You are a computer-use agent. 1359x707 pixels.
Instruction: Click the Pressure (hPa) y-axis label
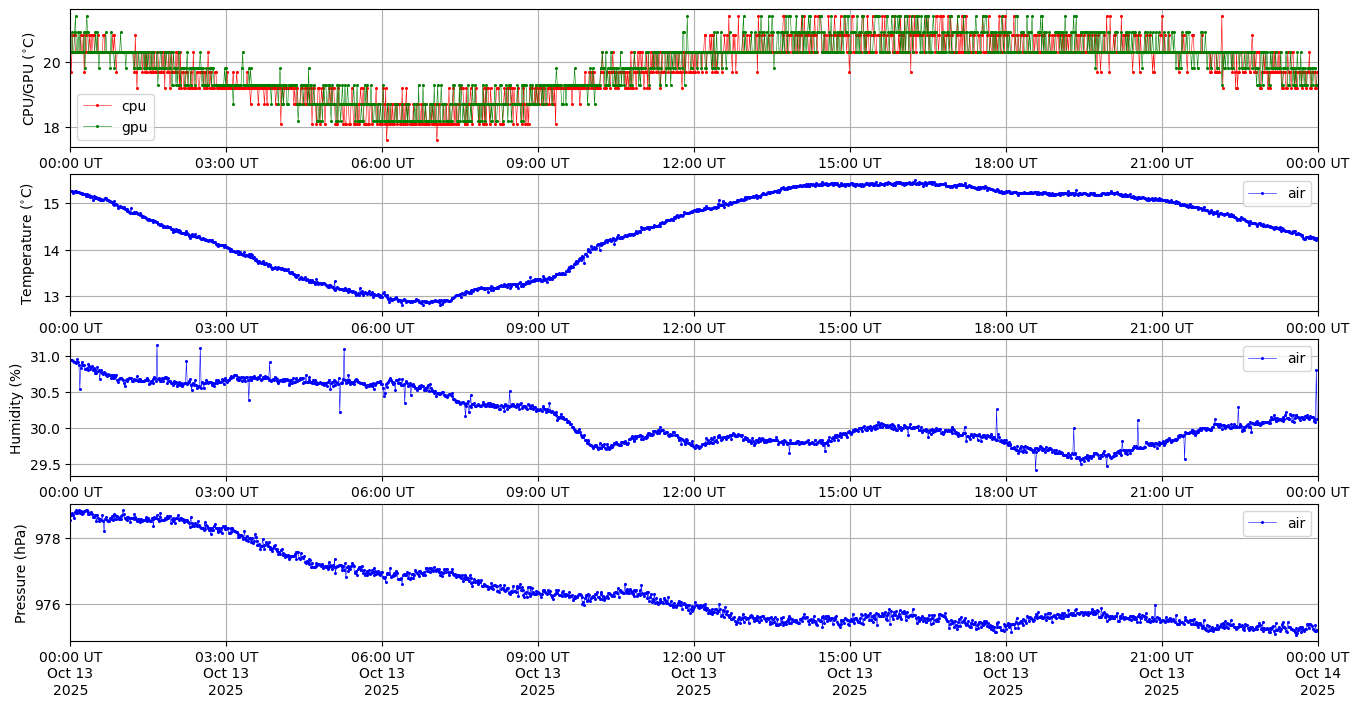pos(21,573)
